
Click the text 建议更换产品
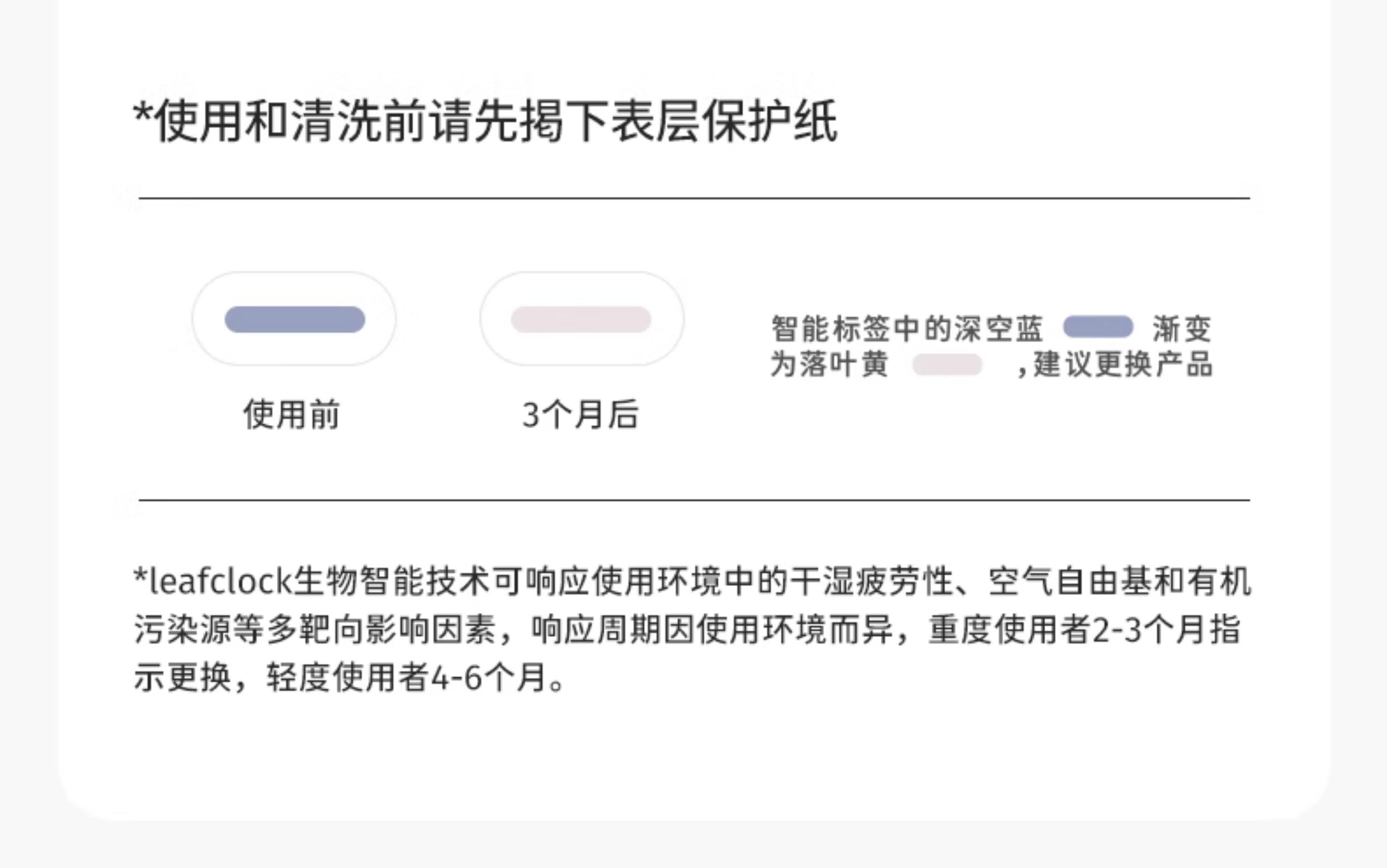coord(1122,365)
